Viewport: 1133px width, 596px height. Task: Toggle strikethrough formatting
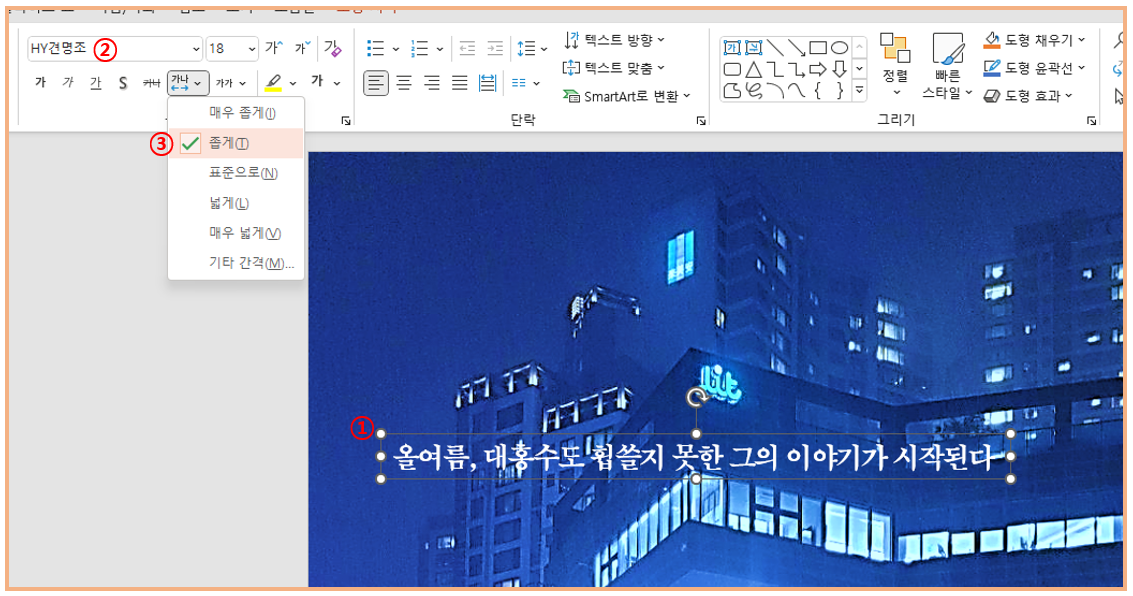tap(151, 83)
